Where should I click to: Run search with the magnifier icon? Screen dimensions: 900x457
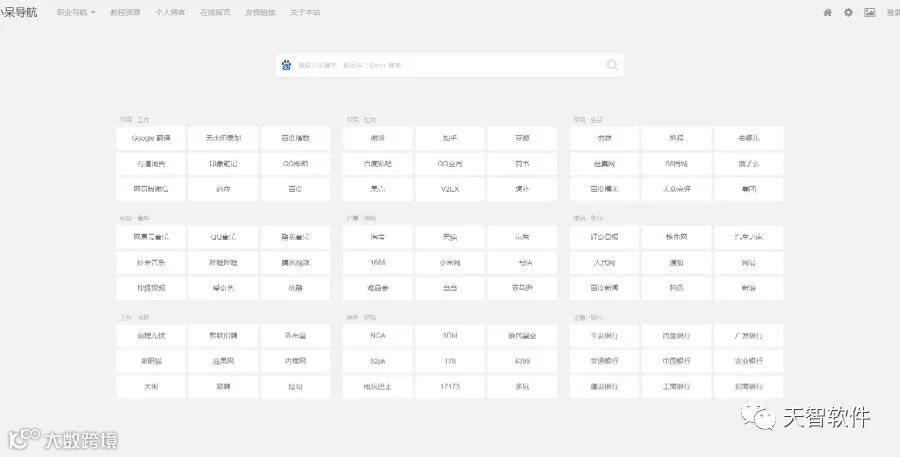pyautogui.click(x=612, y=65)
